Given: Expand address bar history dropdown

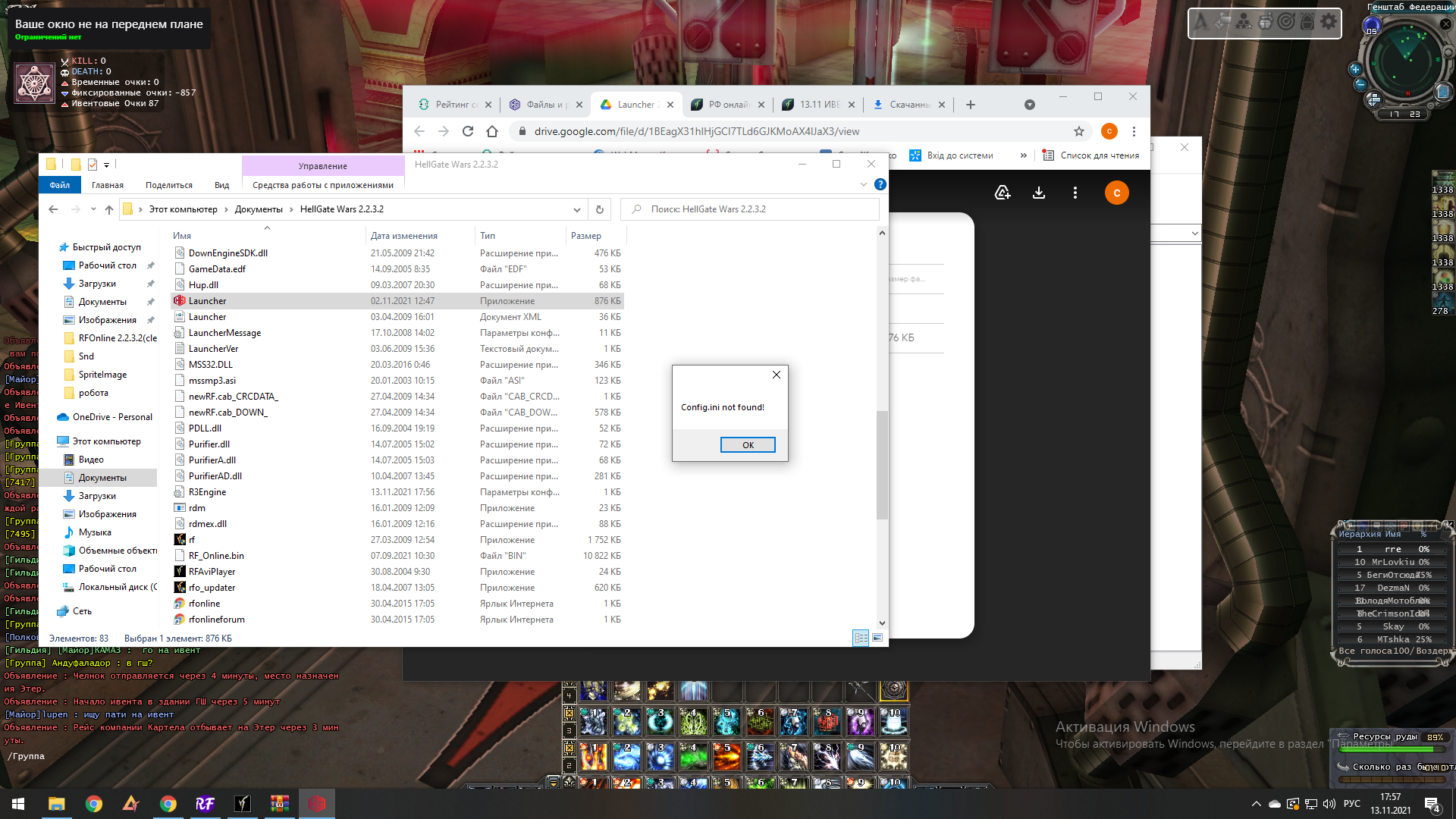Looking at the screenshot, I should point(577,209).
